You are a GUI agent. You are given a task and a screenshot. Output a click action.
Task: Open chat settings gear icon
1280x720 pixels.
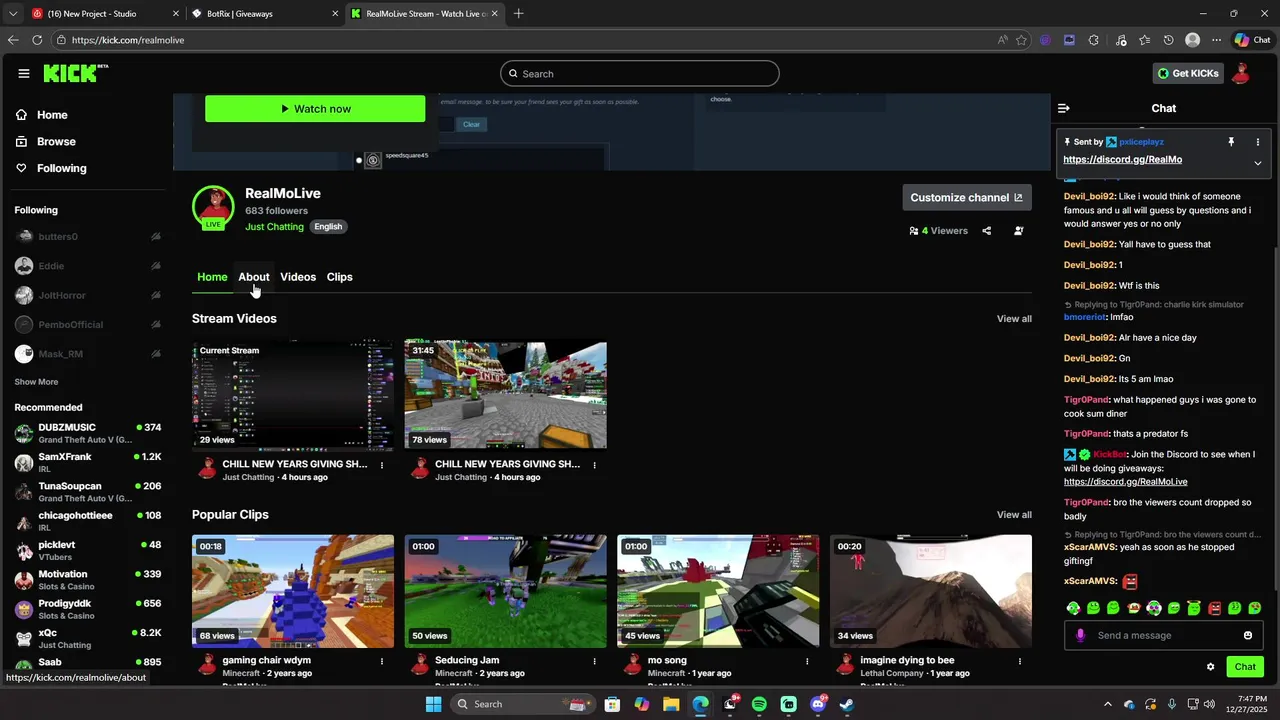1210,667
